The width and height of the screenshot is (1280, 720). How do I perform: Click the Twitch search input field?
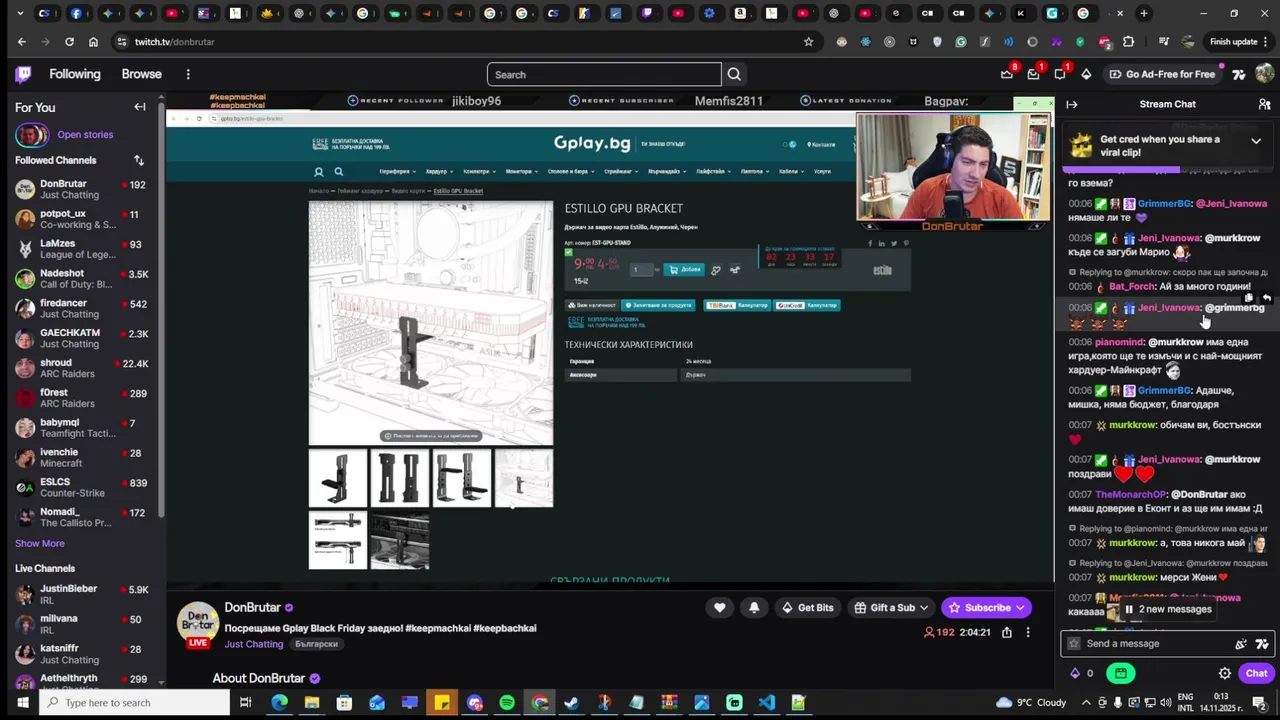tap(604, 74)
